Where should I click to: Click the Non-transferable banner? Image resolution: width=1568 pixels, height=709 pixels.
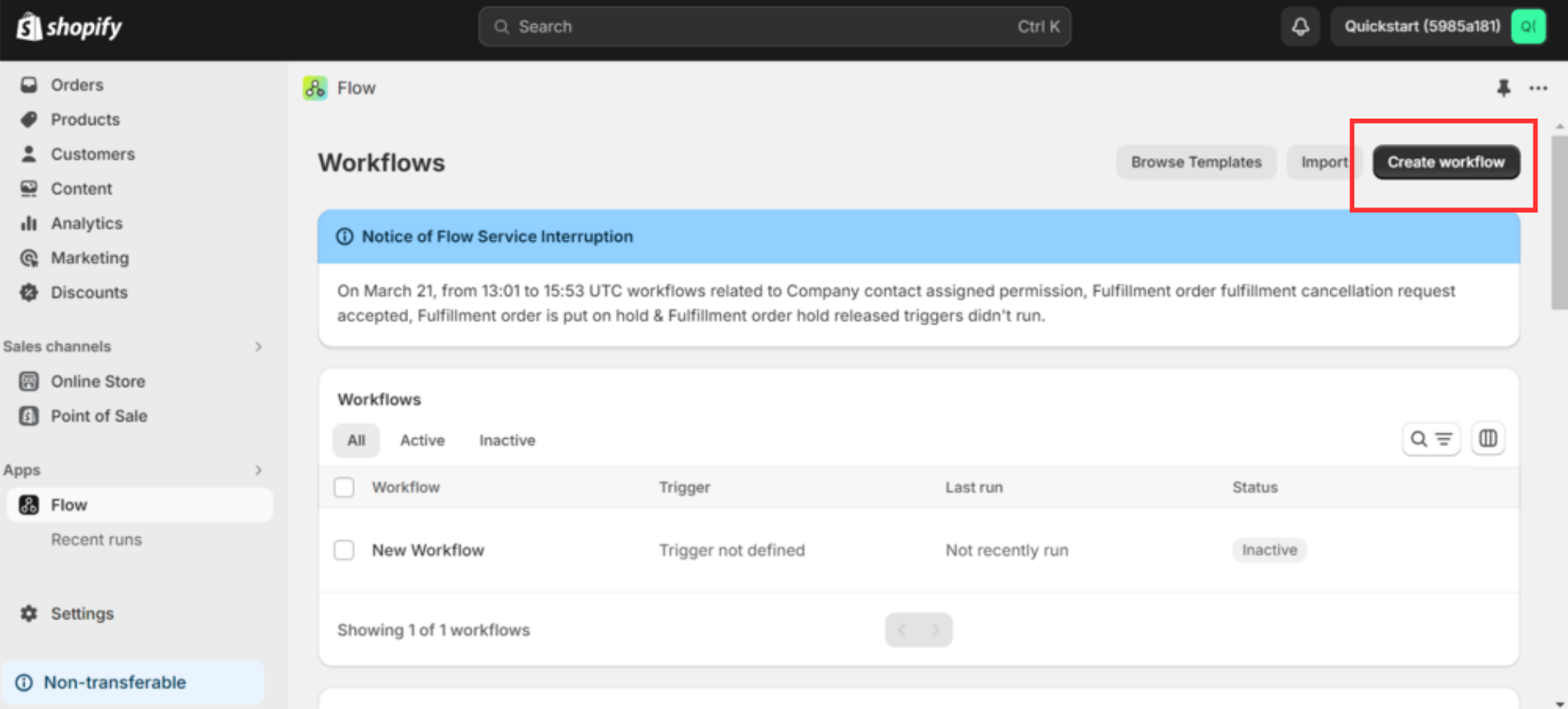pyautogui.click(x=133, y=683)
